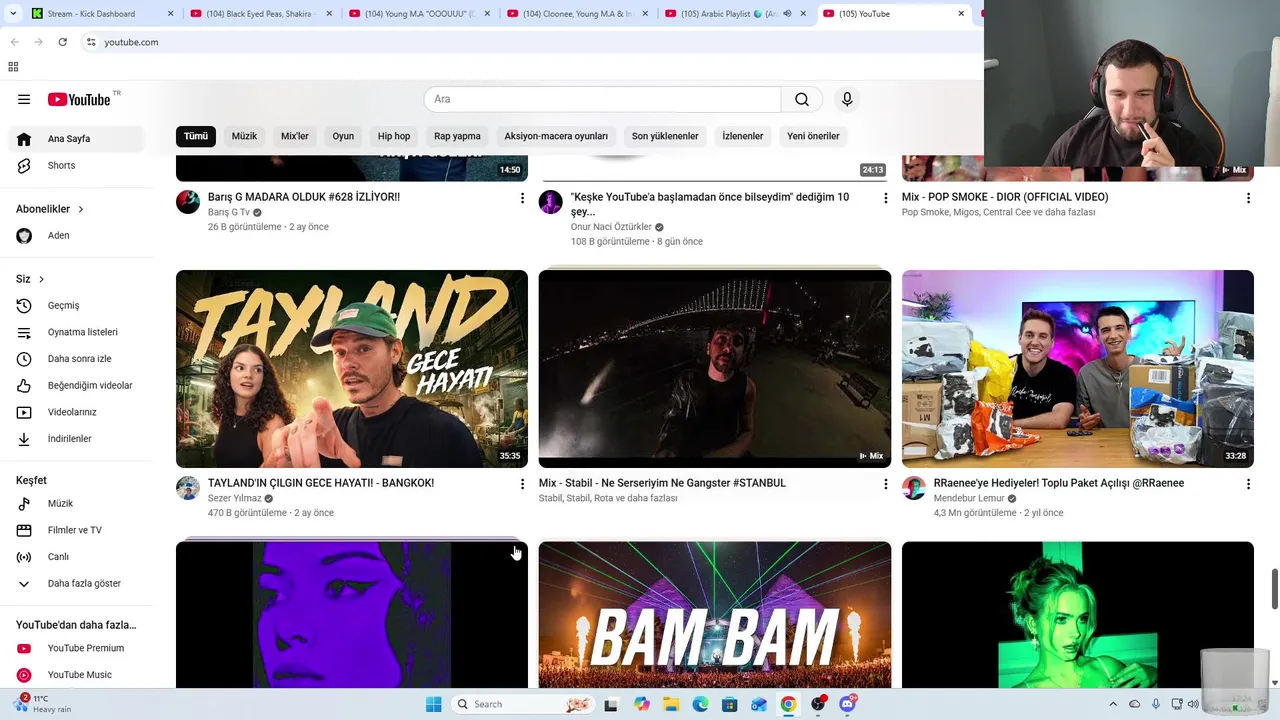Open options for POP SMOKE DIOR mix

coord(1248,198)
